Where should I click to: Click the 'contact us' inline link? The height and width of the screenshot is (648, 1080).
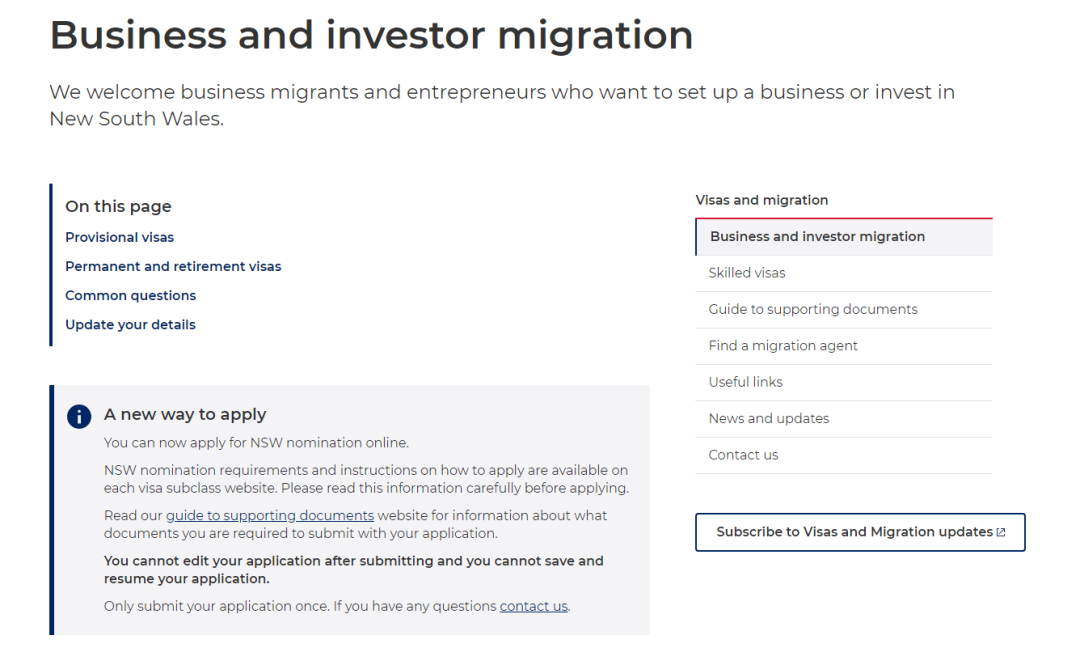click(x=533, y=606)
